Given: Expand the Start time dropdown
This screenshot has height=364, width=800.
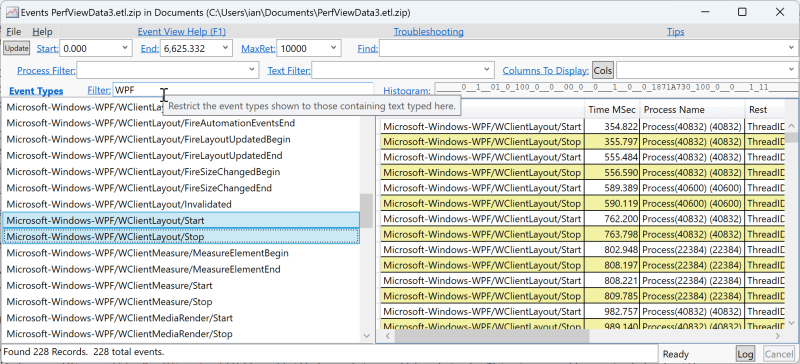Looking at the screenshot, I should click(126, 48).
